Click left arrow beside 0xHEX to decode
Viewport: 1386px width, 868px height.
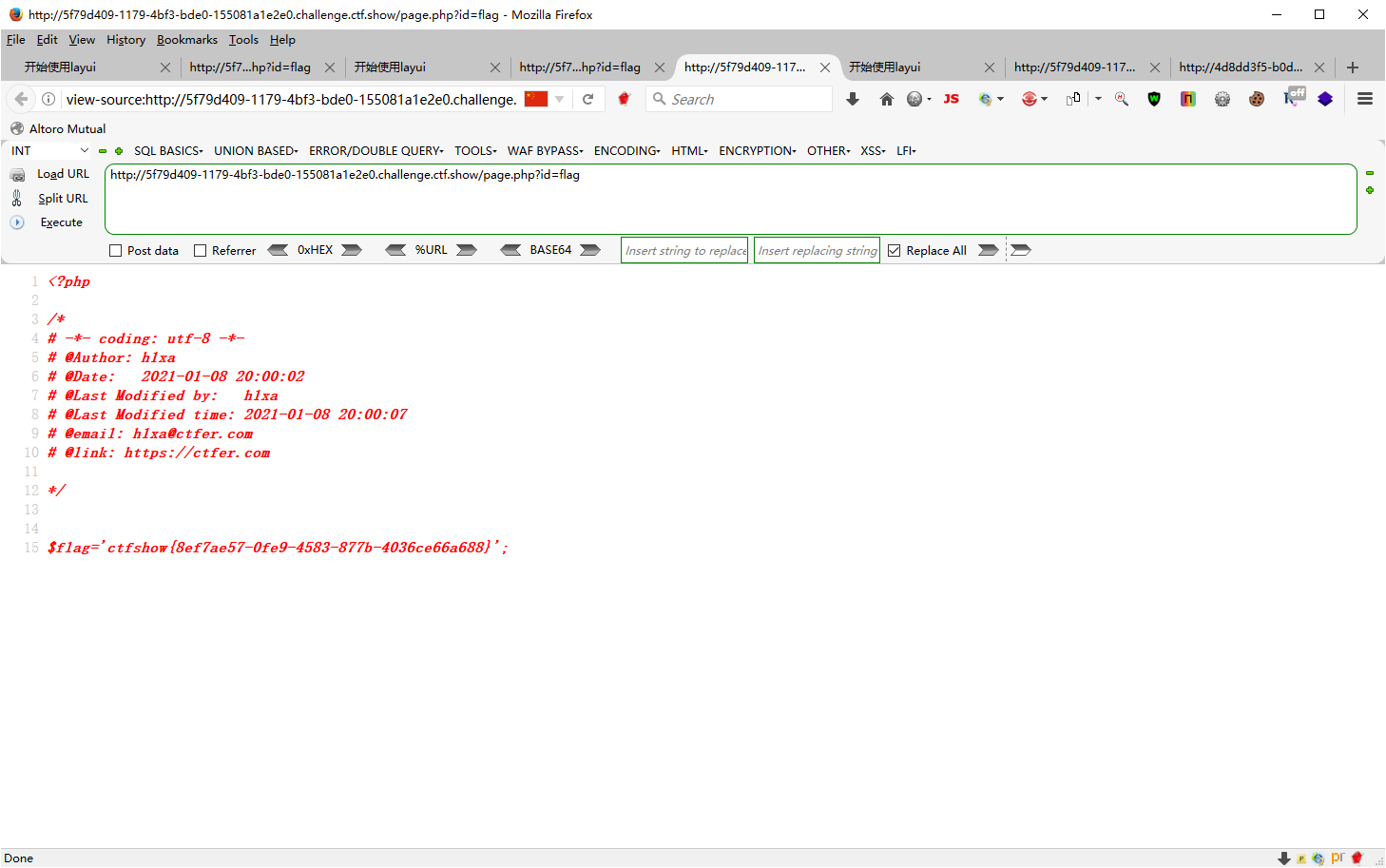(279, 250)
